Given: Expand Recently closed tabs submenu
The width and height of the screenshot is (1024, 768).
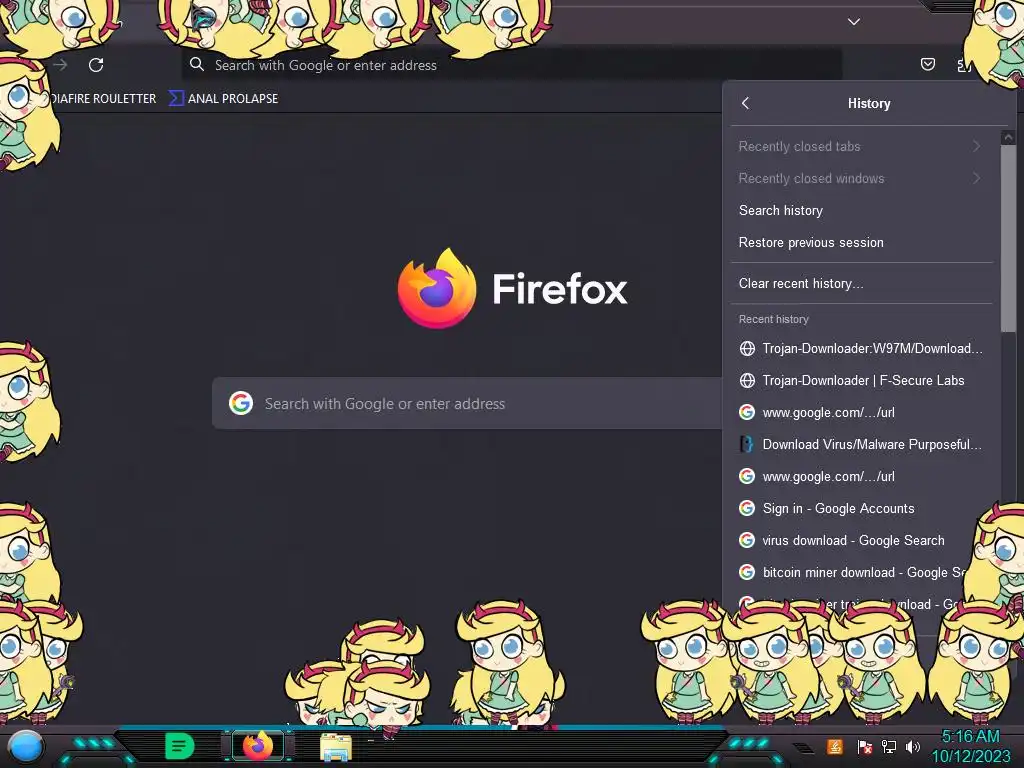Looking at the screenshot, I should (x=861, y=146).
